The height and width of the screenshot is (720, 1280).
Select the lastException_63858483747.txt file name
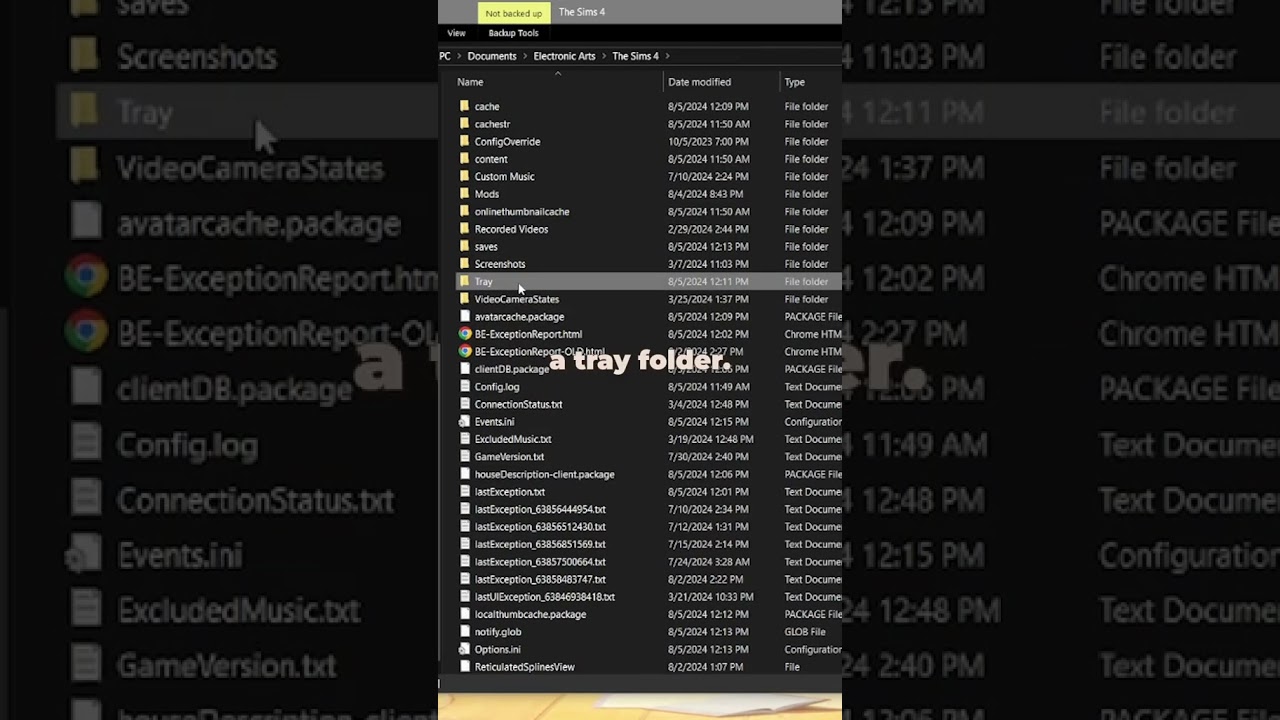[540, 579]
